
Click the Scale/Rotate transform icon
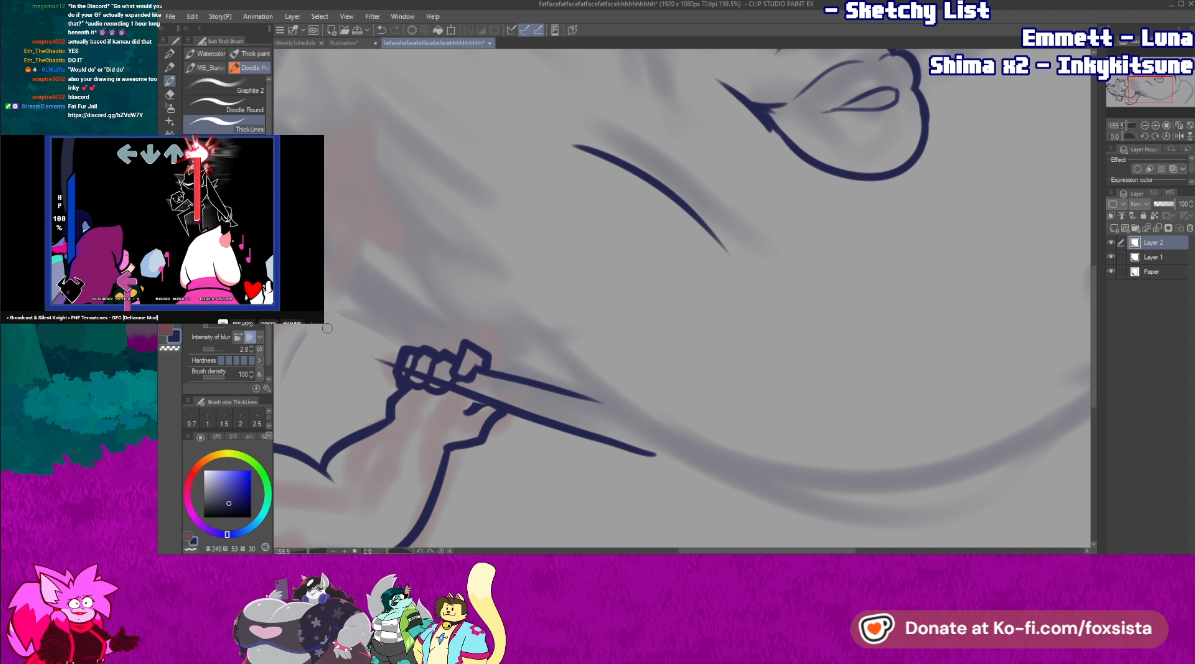pos(451,30)
